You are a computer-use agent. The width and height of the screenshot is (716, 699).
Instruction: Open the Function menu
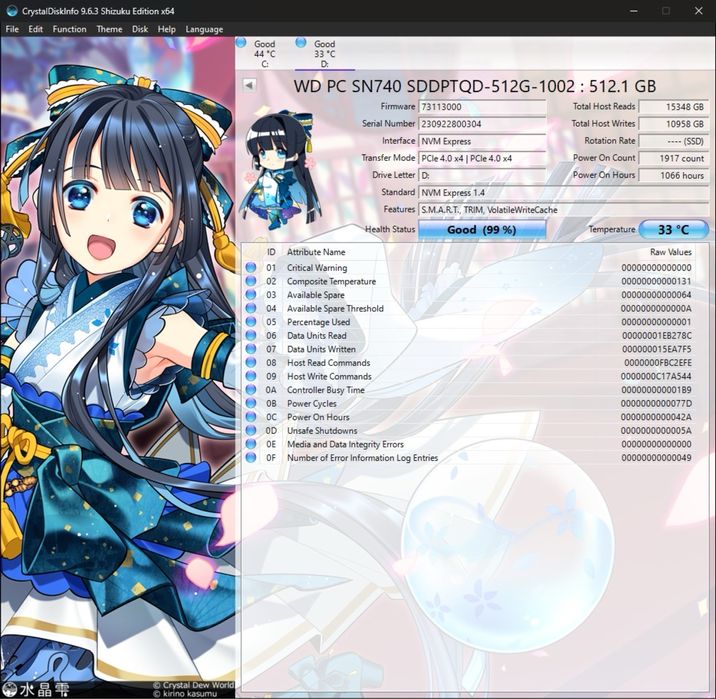pos(69,29)
